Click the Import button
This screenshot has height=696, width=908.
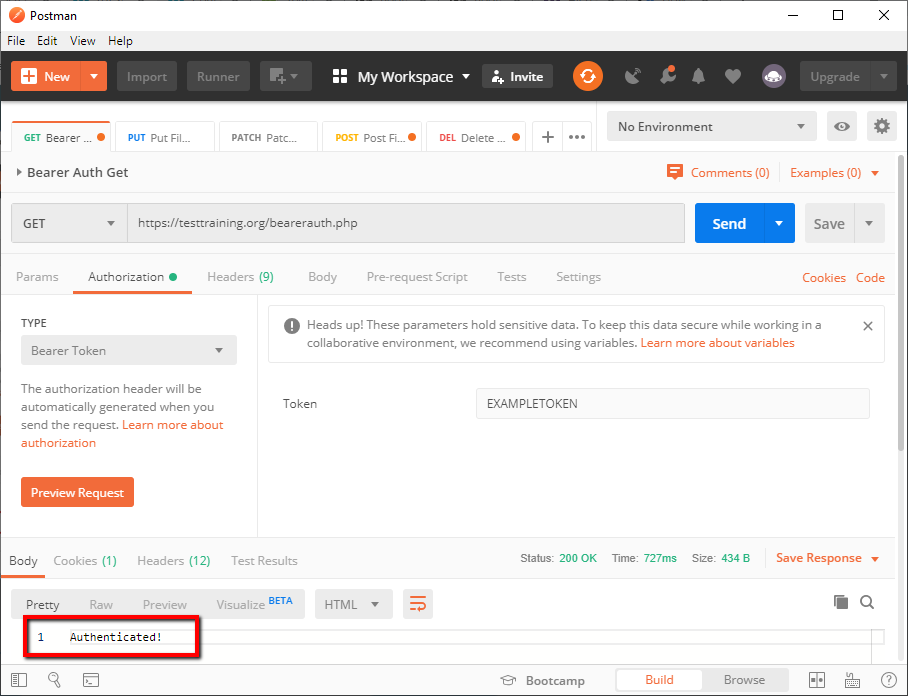click(147, 76)
